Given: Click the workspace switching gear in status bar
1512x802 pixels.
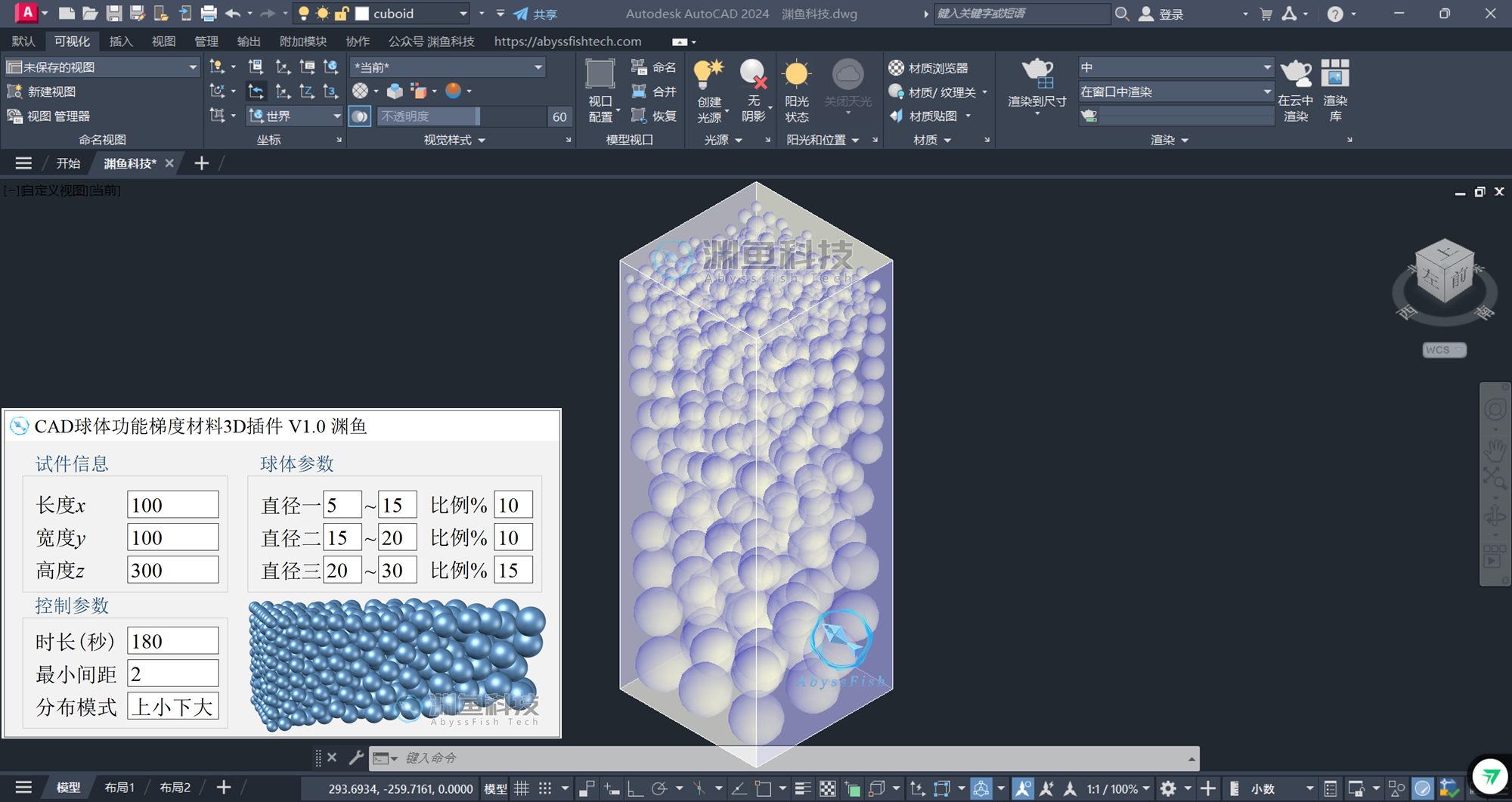Looking at the screenshot, I should click(x=1168, y=788).
